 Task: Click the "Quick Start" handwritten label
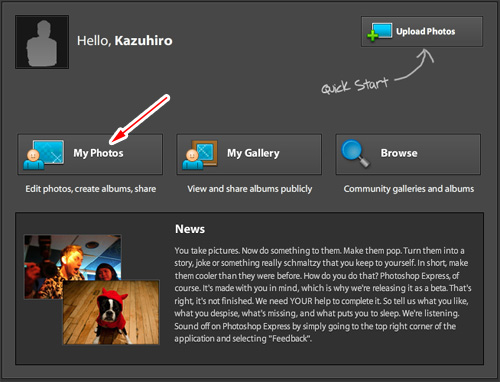(x=355, y=85)
